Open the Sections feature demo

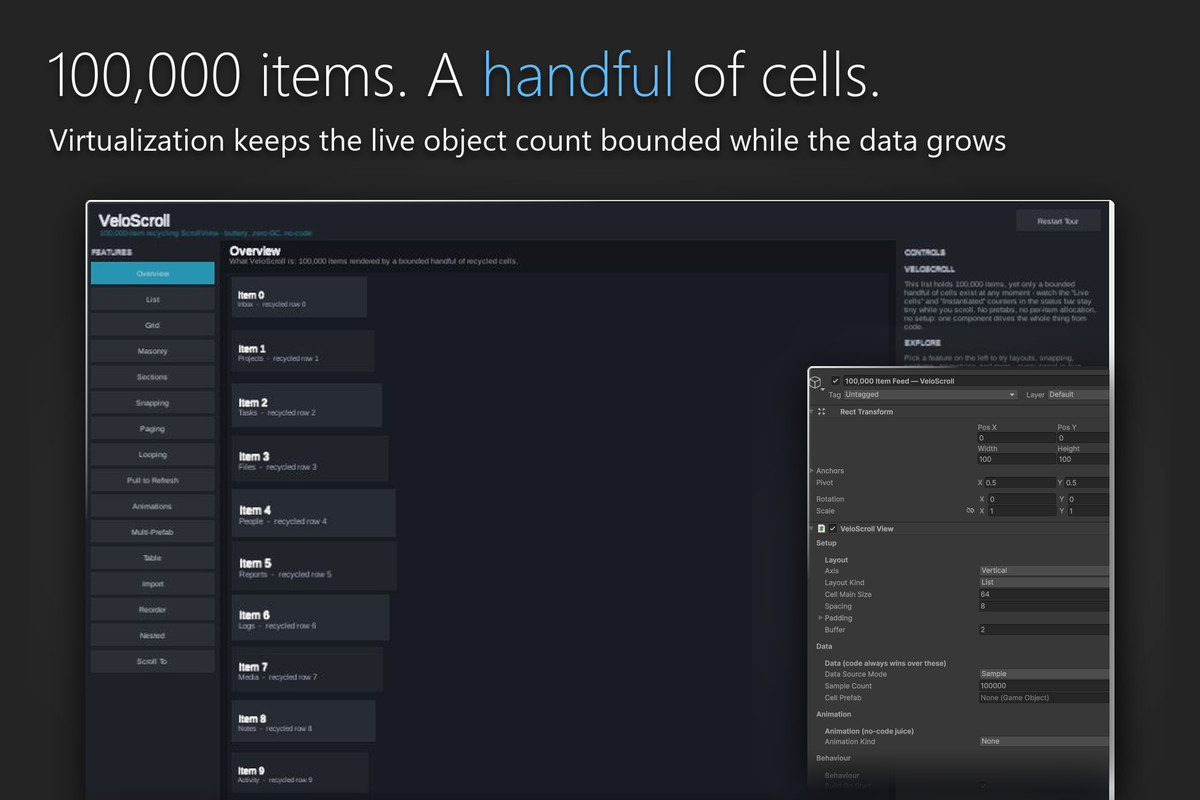click(x=152, y=377)
